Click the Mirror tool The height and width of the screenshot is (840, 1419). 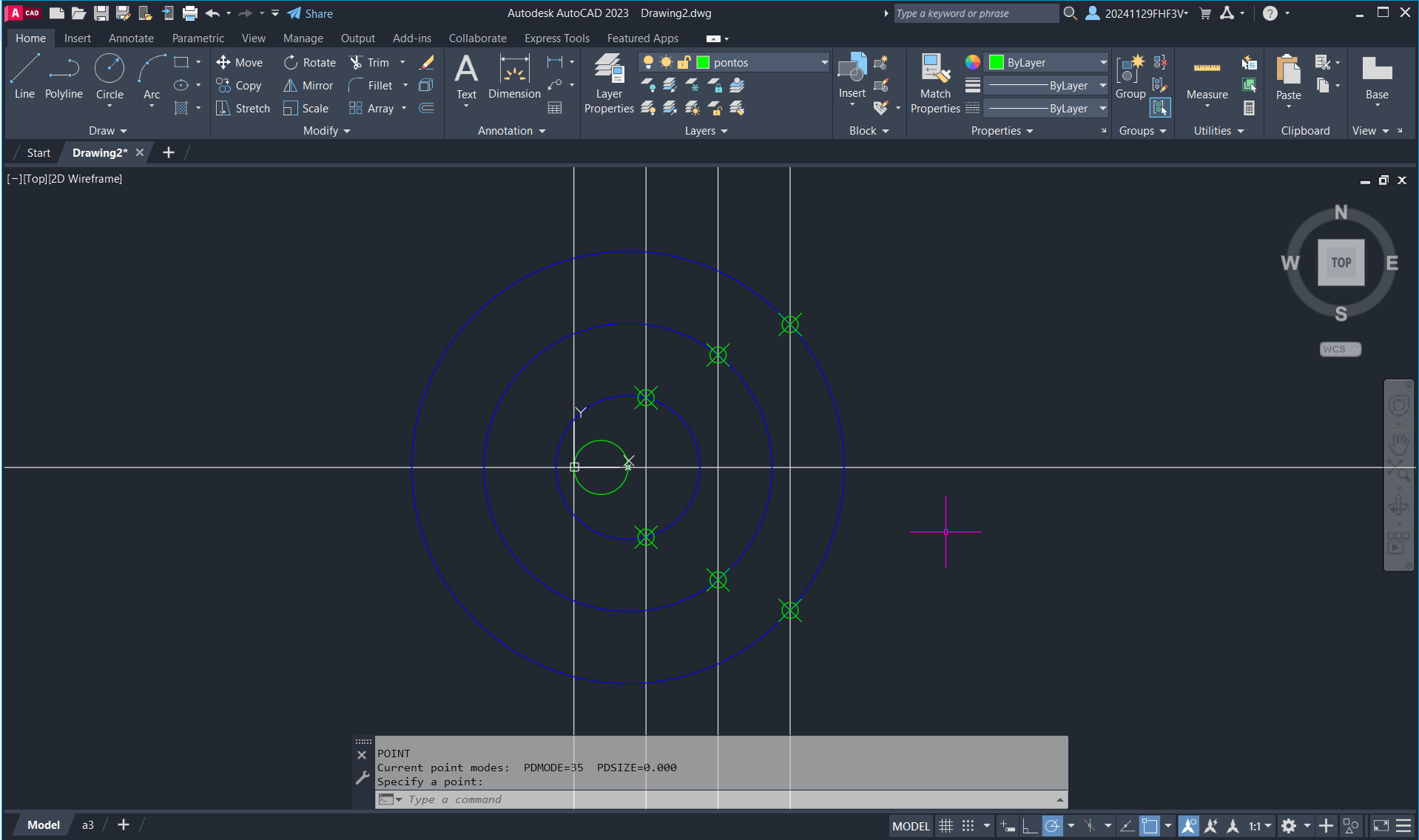pos(309,86)
